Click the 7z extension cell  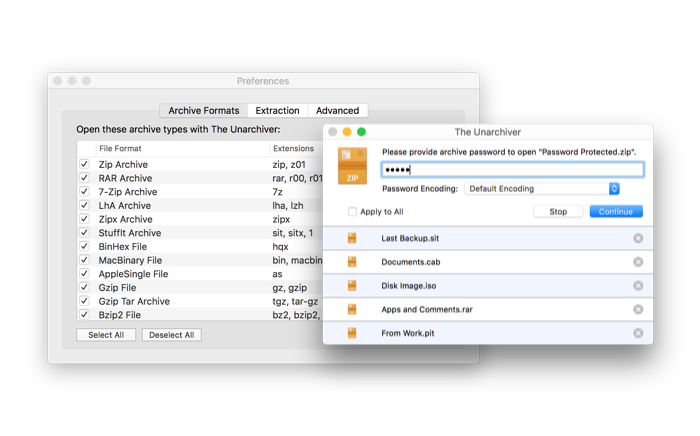(x=277, y=192)
